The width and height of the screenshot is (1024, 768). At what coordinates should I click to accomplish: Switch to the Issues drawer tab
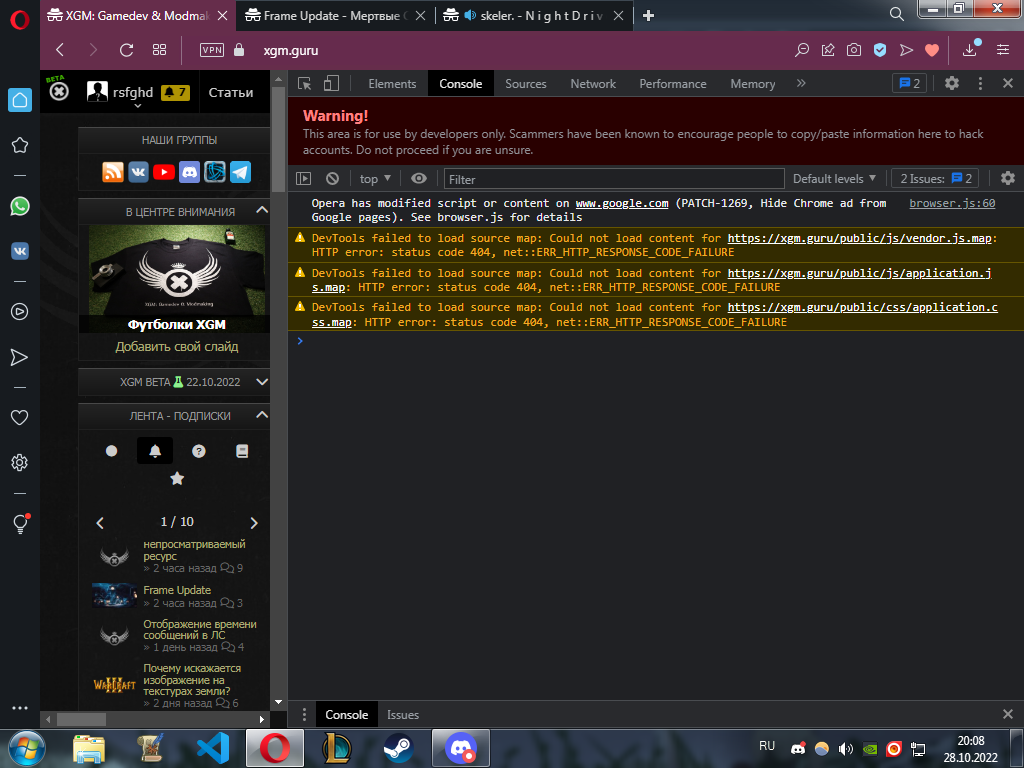click(x=402, y=714)
